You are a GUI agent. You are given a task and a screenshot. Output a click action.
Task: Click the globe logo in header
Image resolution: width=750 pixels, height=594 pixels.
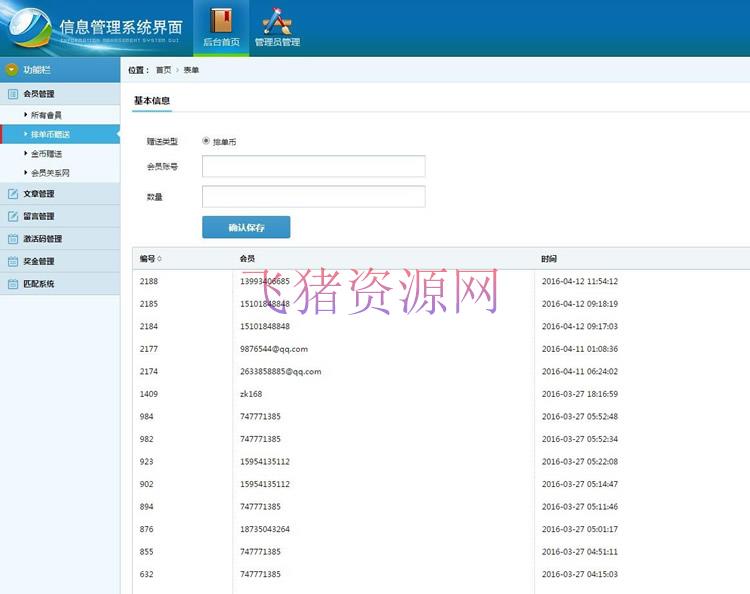[30, 30]
